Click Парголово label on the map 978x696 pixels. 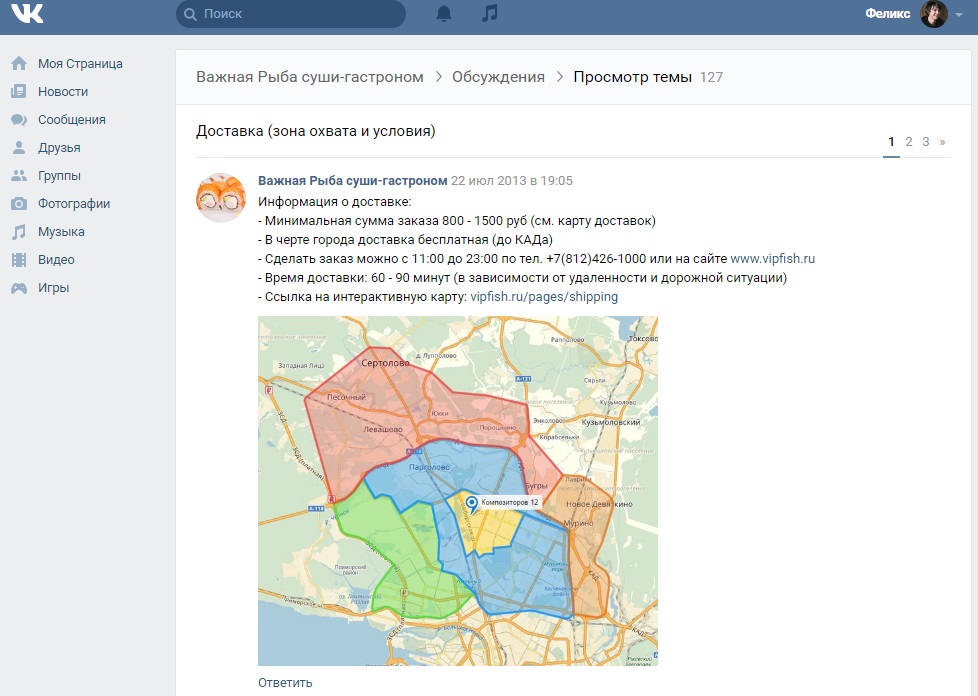pyautogui.click(x=429, y=466)
